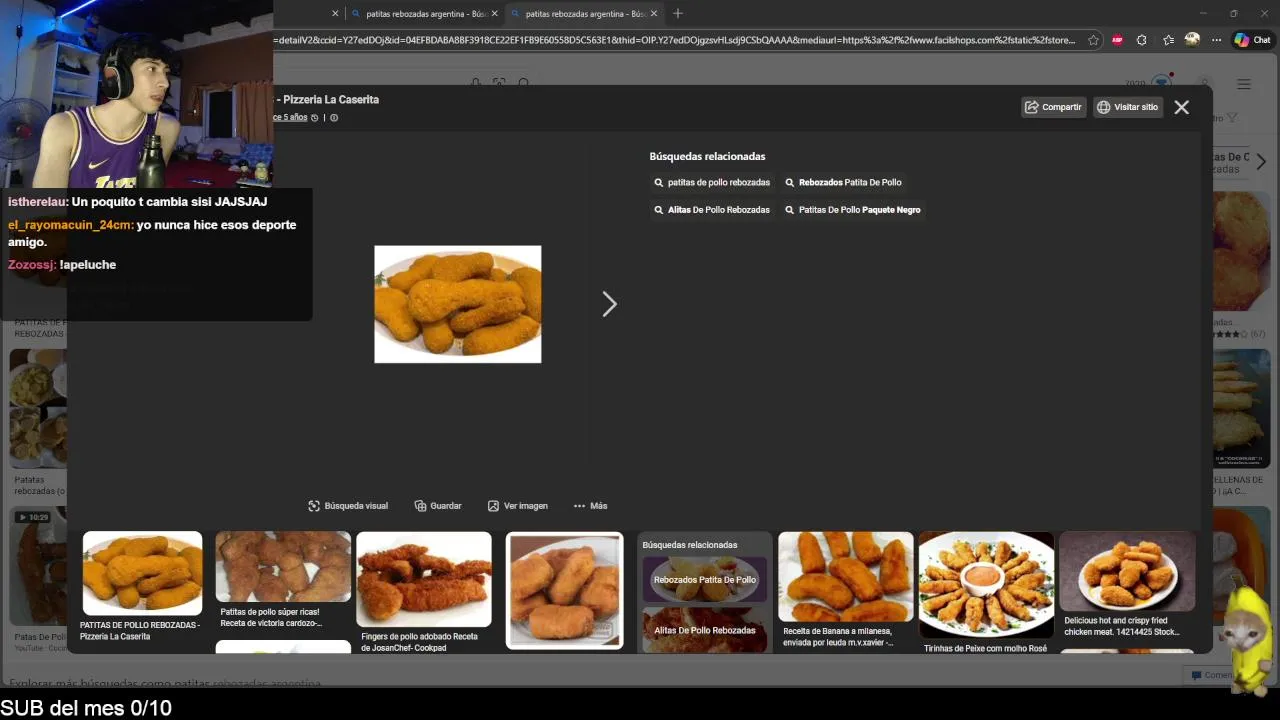Close the leftmost partially hidden tab
This screenshot has width=1280, height=720.
tap(335, 14)
